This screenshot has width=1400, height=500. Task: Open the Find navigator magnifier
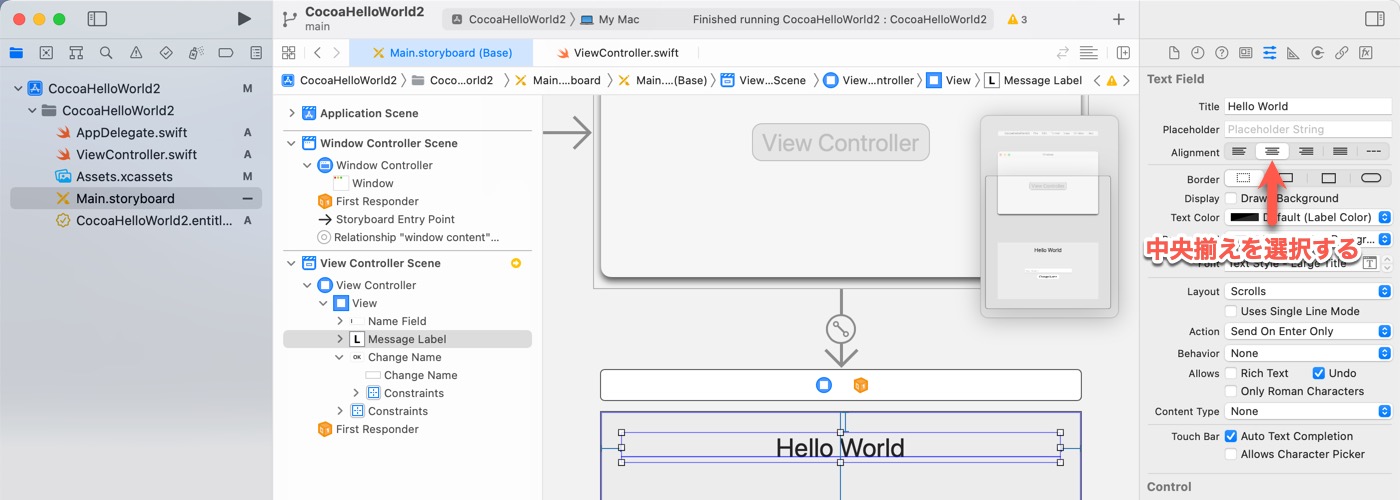click(x=106, y=53)
